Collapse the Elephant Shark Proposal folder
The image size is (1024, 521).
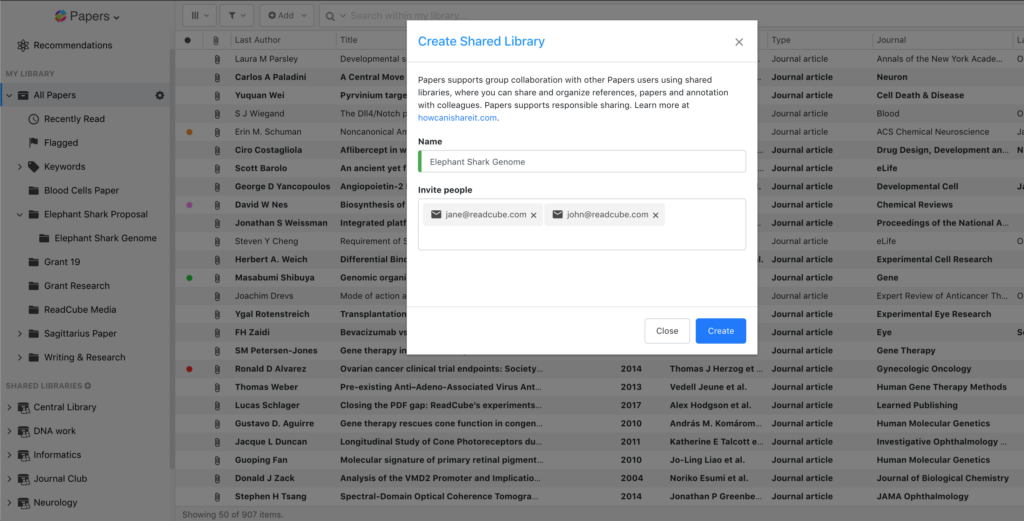point(20,214)
